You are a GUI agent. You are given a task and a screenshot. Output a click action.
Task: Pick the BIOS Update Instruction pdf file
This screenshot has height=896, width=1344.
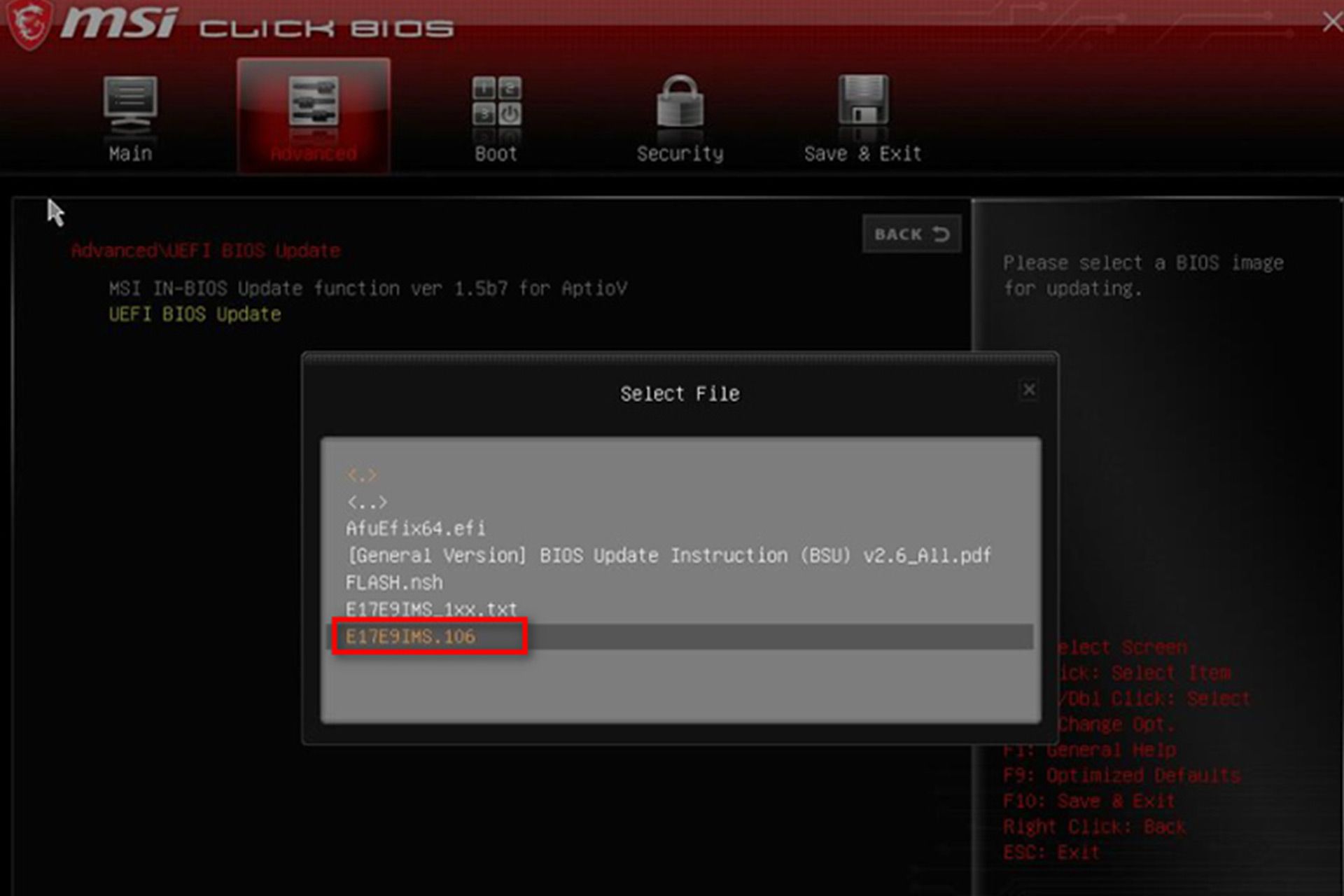(668, 556)
